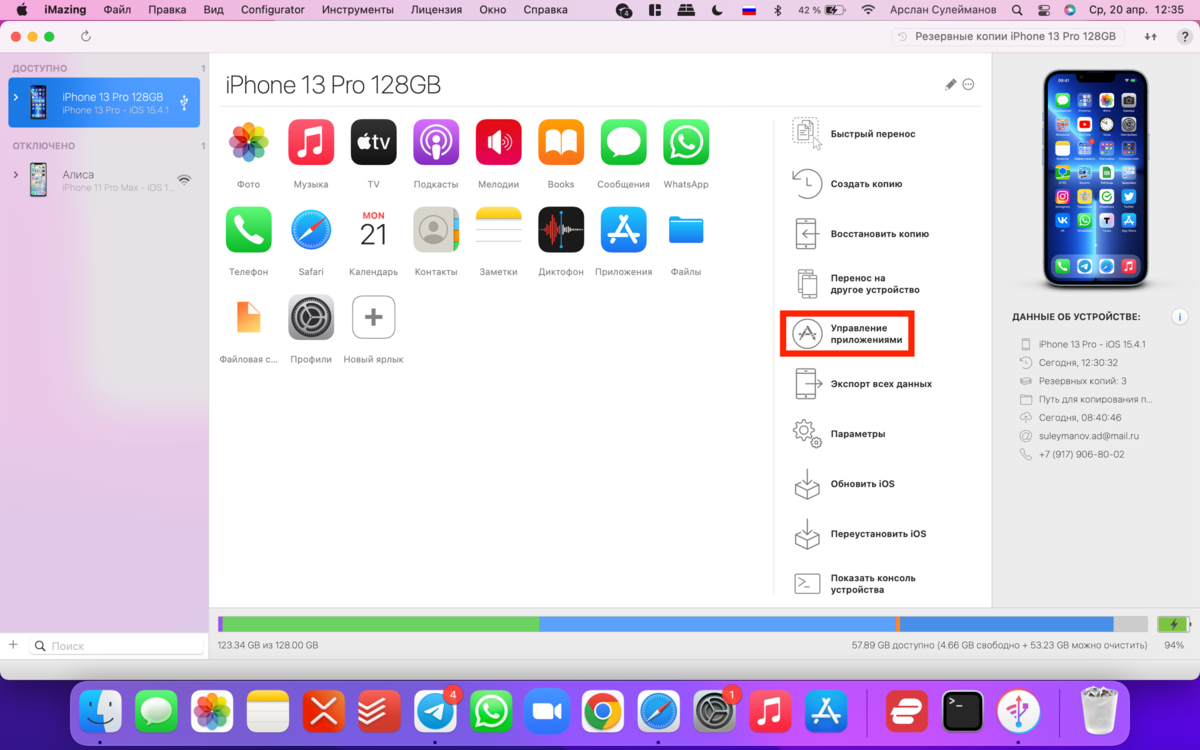Open the Мелодии ringtones icon
The width and height of the screenshot is (1200, 750).
coord(498,142)
